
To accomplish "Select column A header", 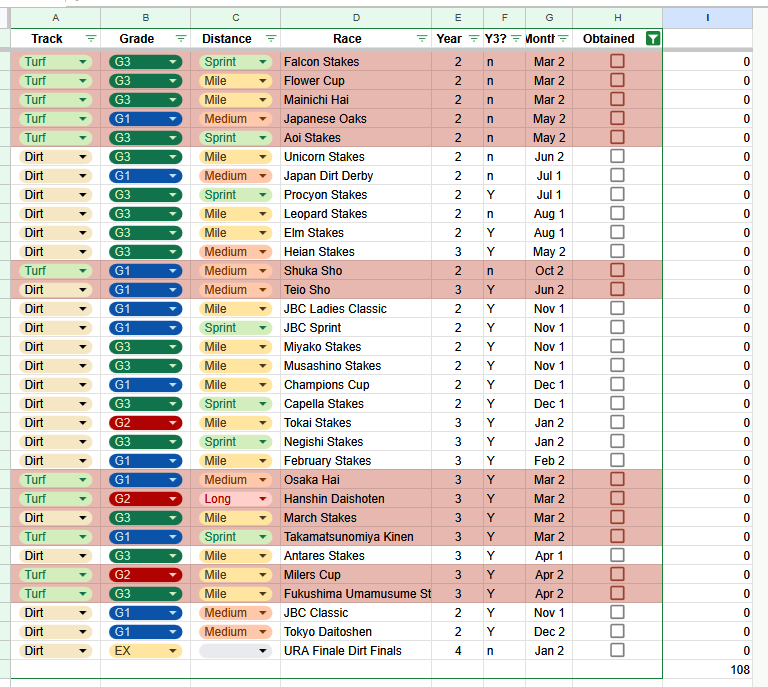I will 56,18.
